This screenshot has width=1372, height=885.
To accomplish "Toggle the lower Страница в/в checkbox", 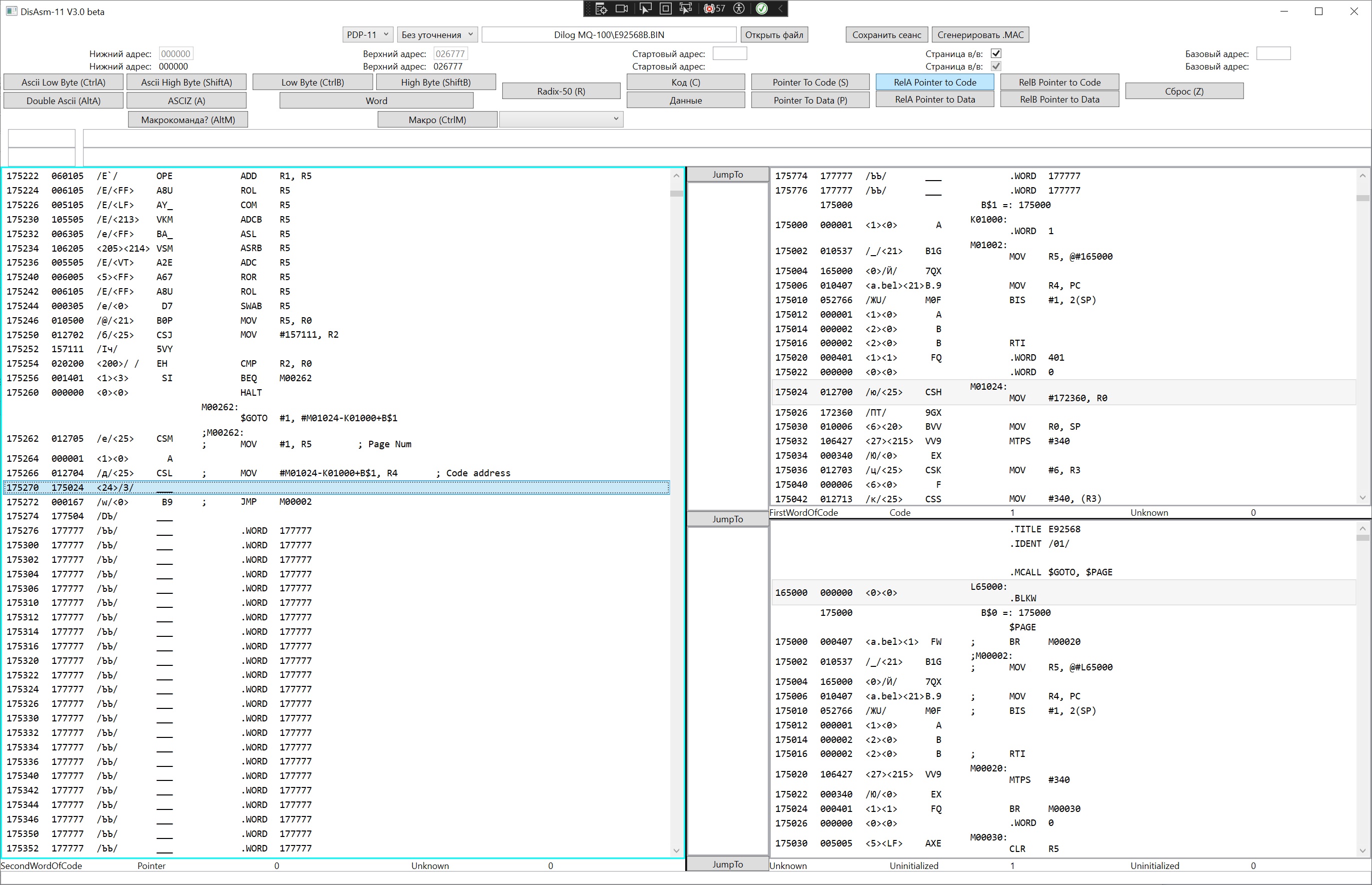I will 996,66.
